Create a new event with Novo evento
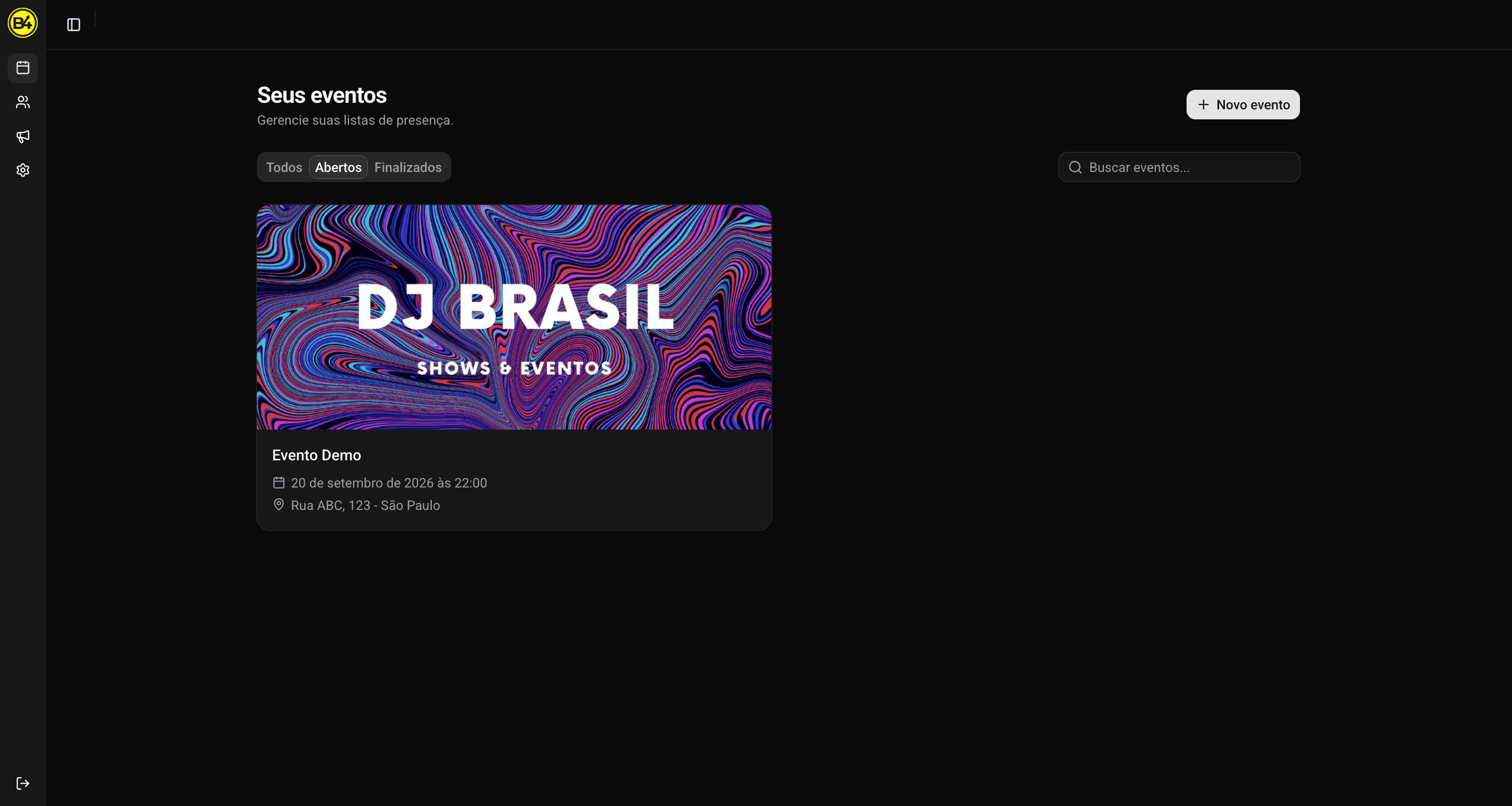This screenshot has height=806, width=1512. 1243,105
